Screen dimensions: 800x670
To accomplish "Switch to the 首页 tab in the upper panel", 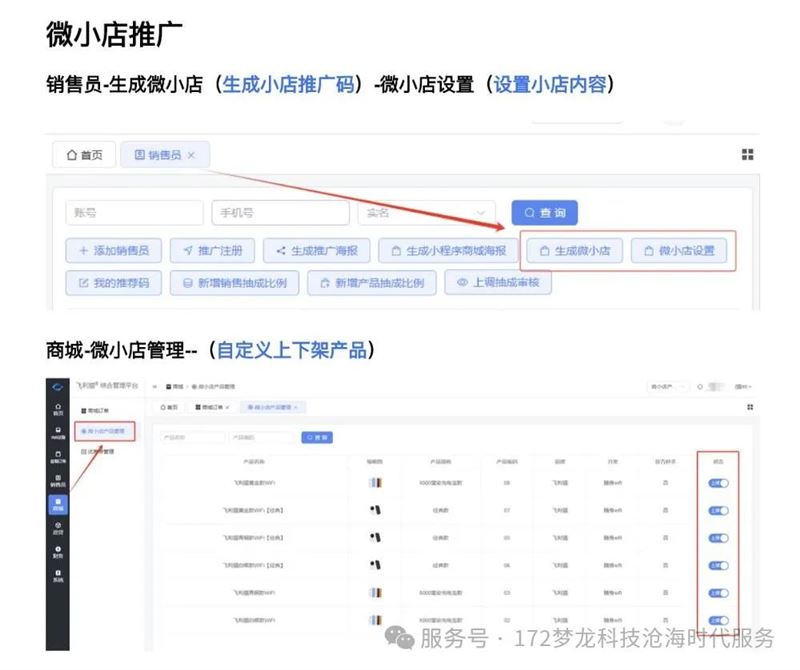I will pyautogui.click(x=84, y=155).
